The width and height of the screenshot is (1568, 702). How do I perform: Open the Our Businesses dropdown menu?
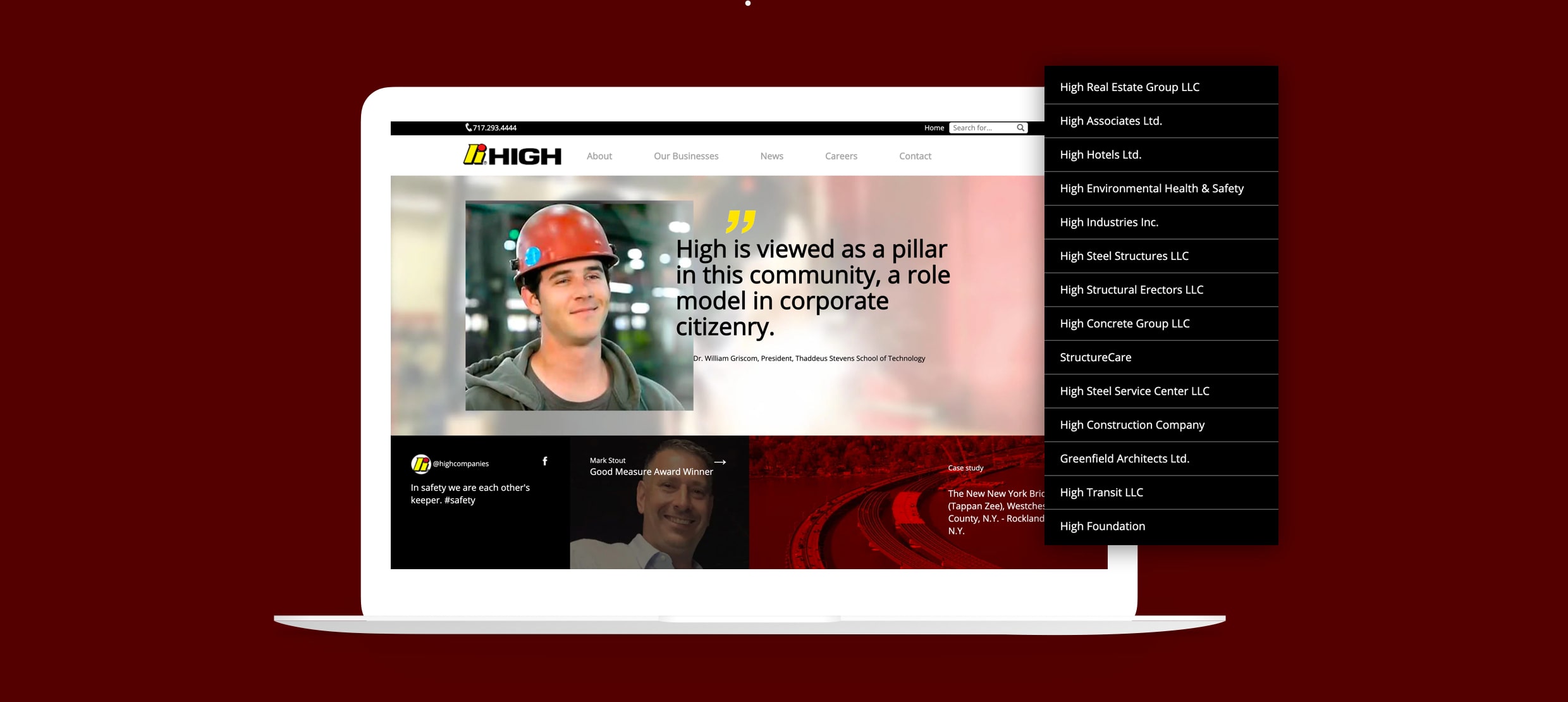point(686,156)
